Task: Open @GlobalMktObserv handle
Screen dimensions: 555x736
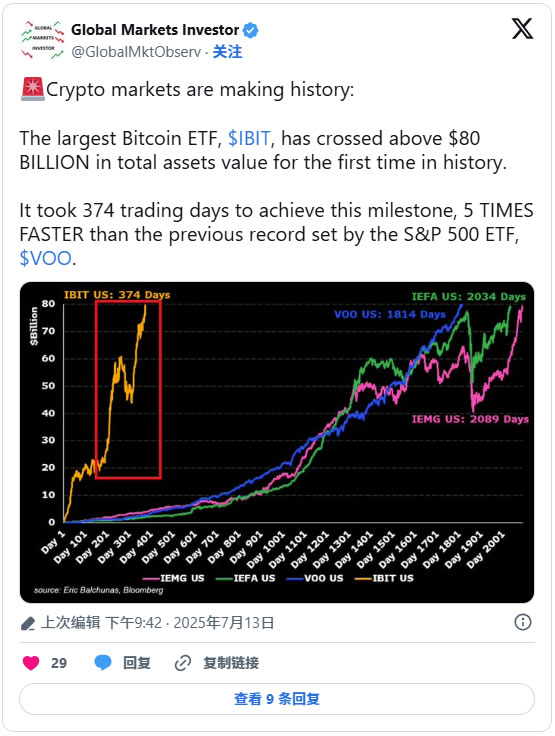Action: tap(136, 52)
